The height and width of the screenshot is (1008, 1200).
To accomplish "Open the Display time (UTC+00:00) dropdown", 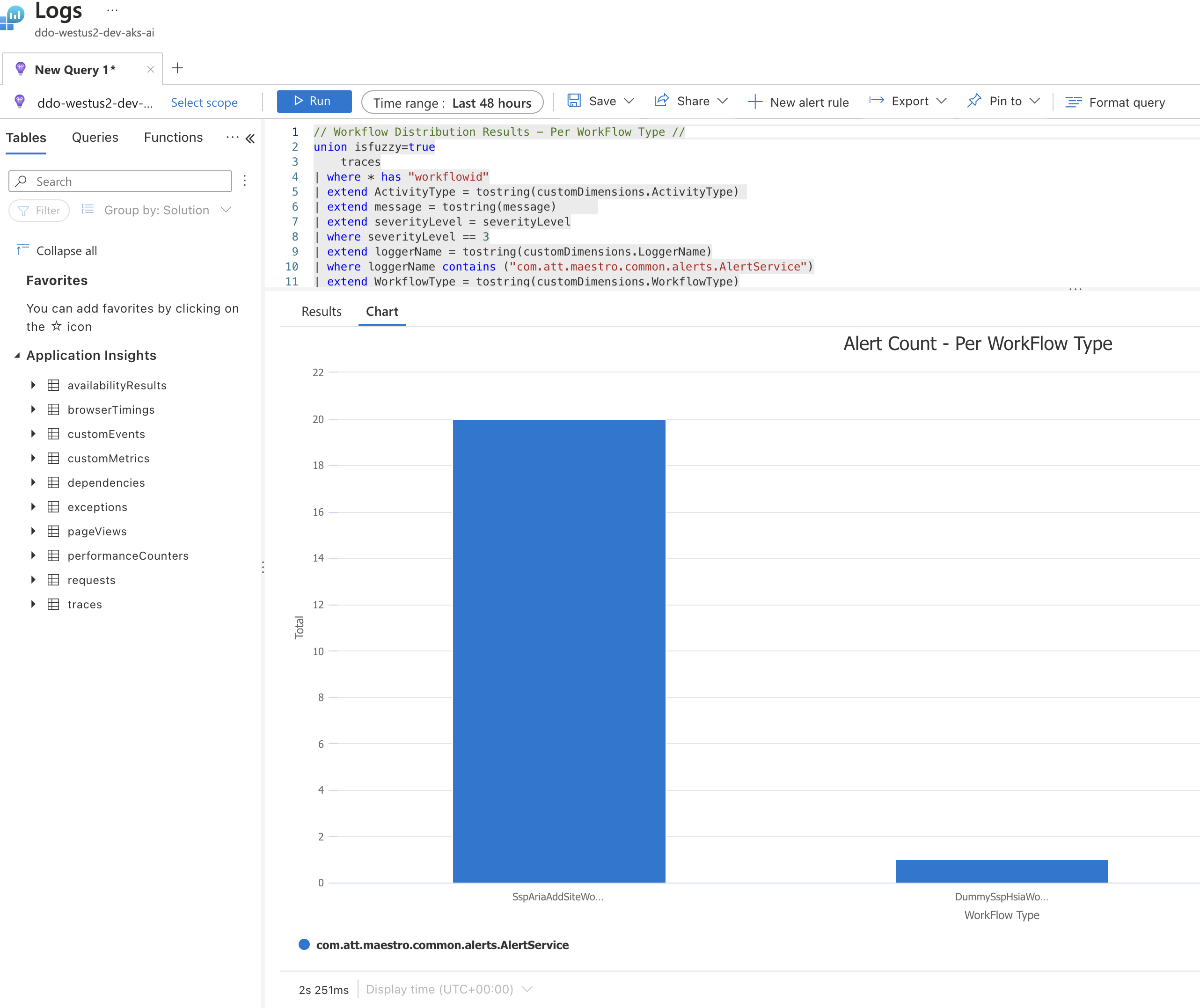I will click(x=449, y=989).
